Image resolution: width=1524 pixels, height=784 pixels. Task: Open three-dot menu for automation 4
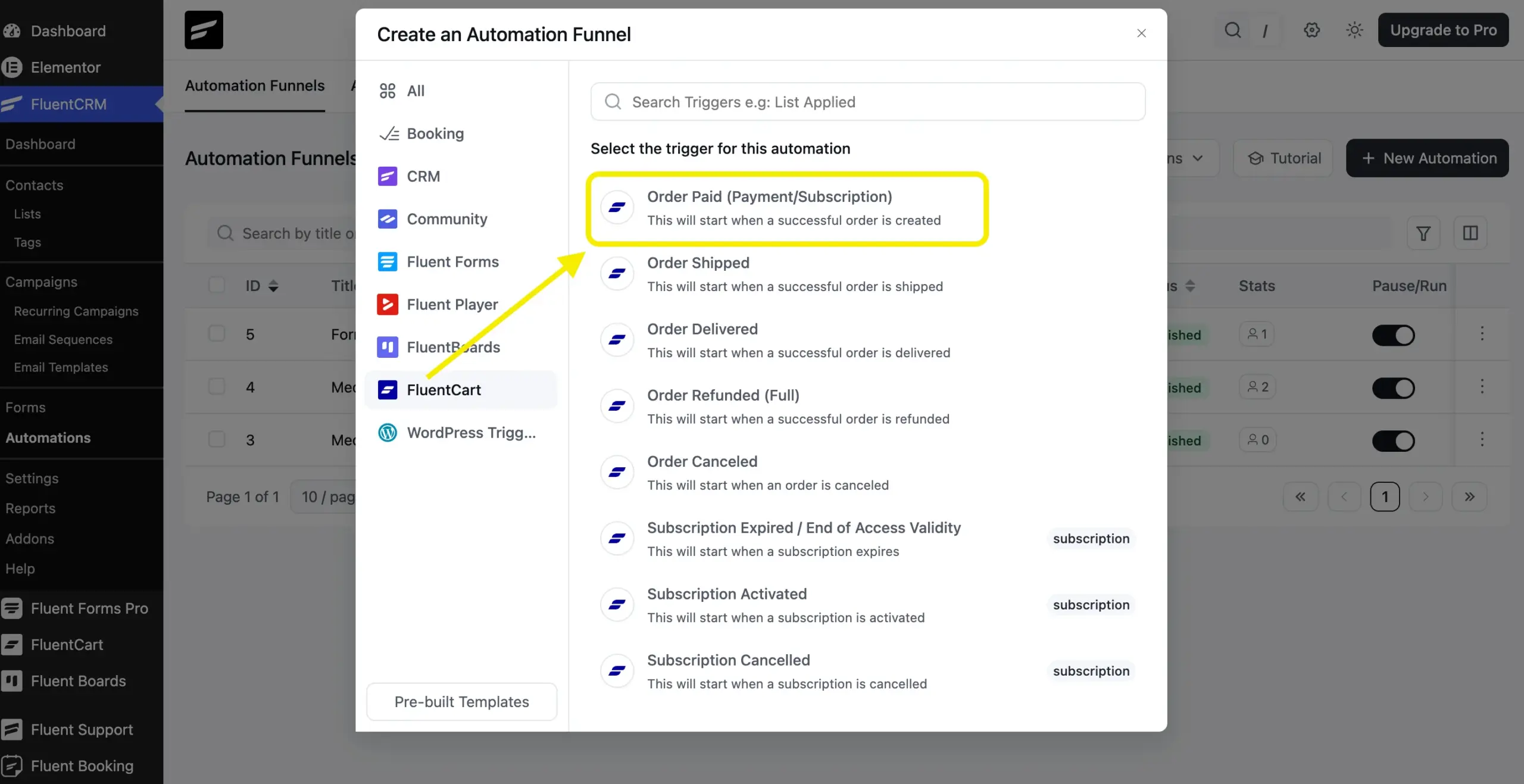click(1482, 387)
